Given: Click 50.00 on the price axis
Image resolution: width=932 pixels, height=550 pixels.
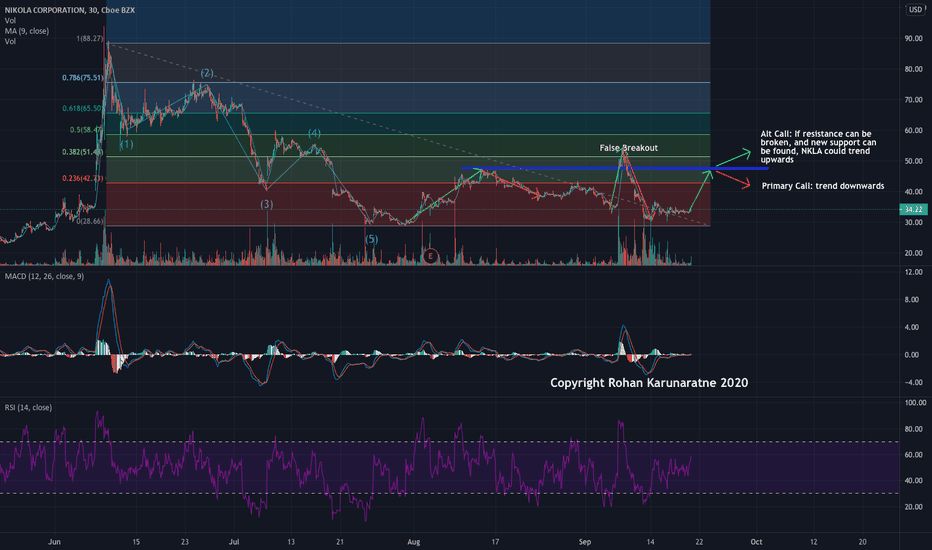Looking at the screenshot, I should point(914,161).
